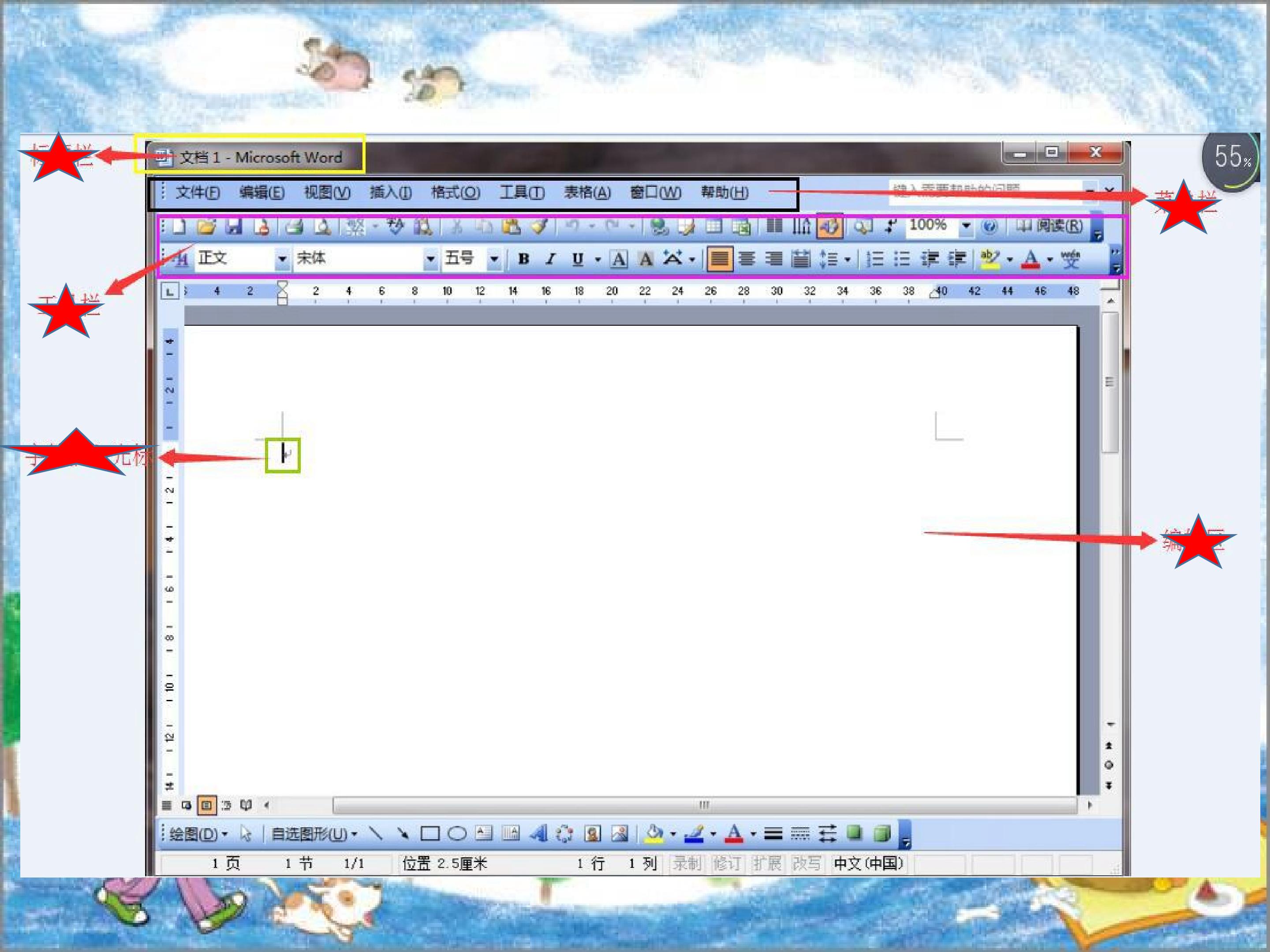The image size is (1270, 952).
Task: Select the Oval drawing tool
Action: pyautogui.click(x=457, y=833)
